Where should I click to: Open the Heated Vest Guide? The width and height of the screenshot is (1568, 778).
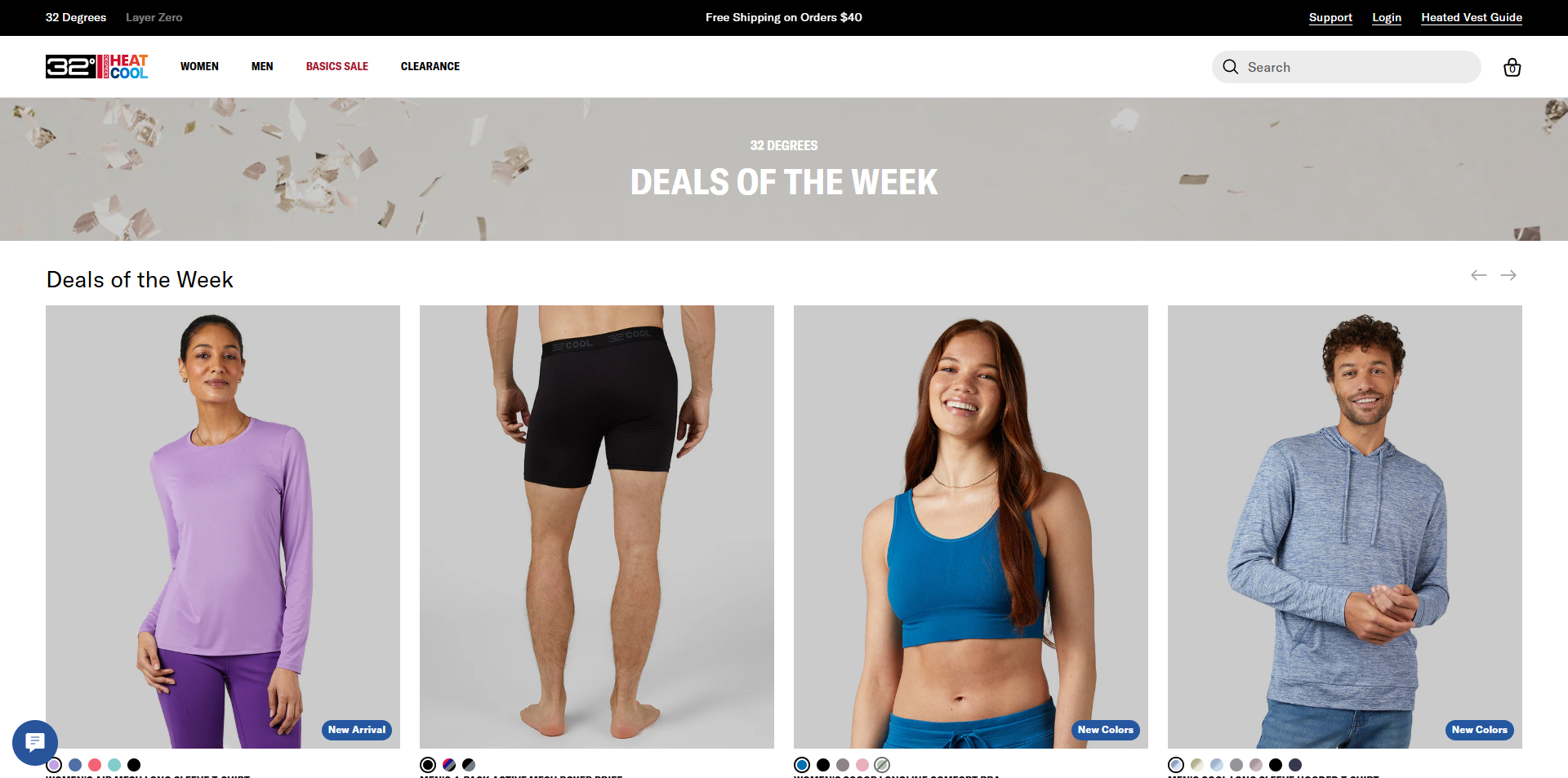pos(1472,17)
